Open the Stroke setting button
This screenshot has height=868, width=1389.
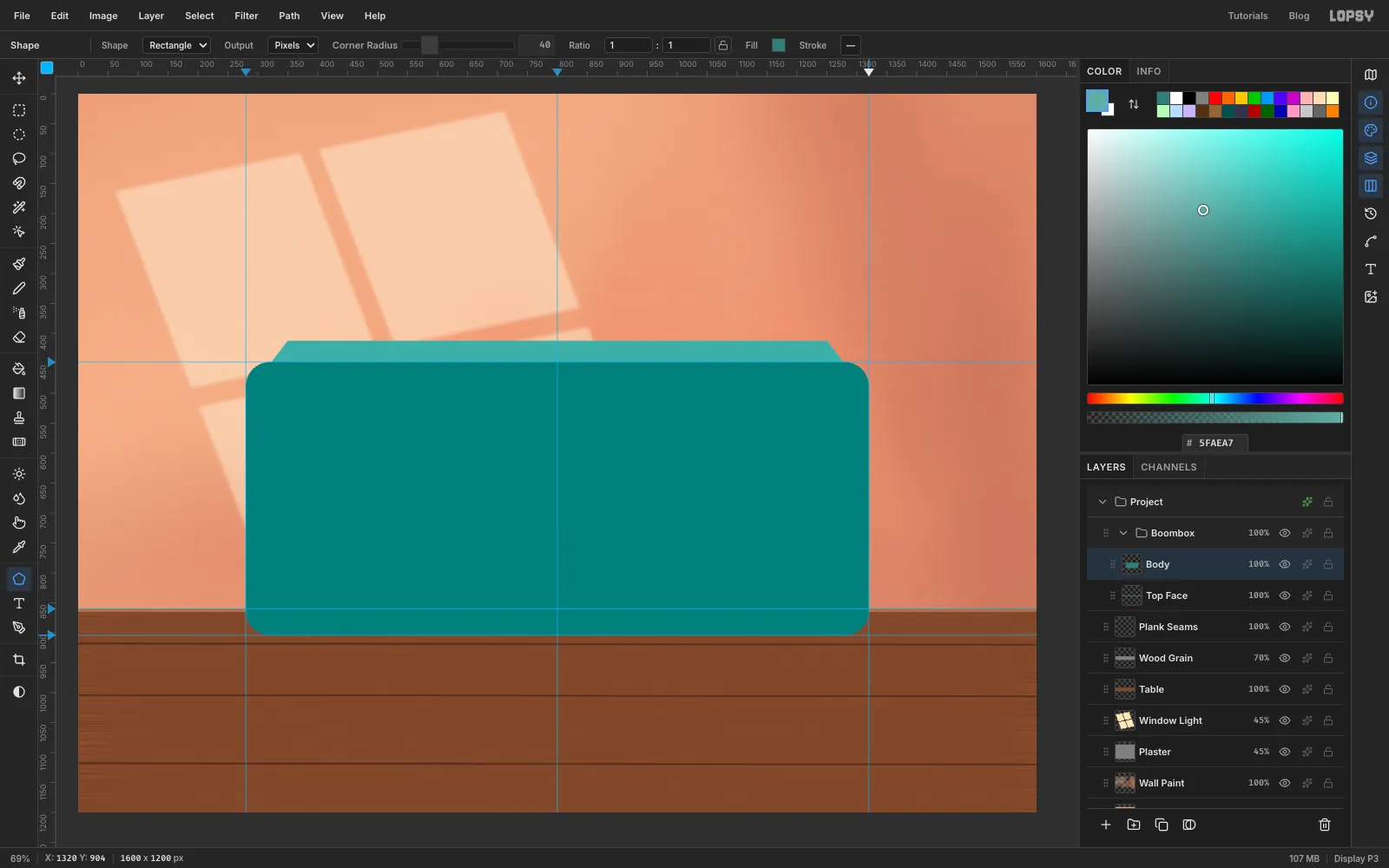pyautogui.click(x=851, y=45)
